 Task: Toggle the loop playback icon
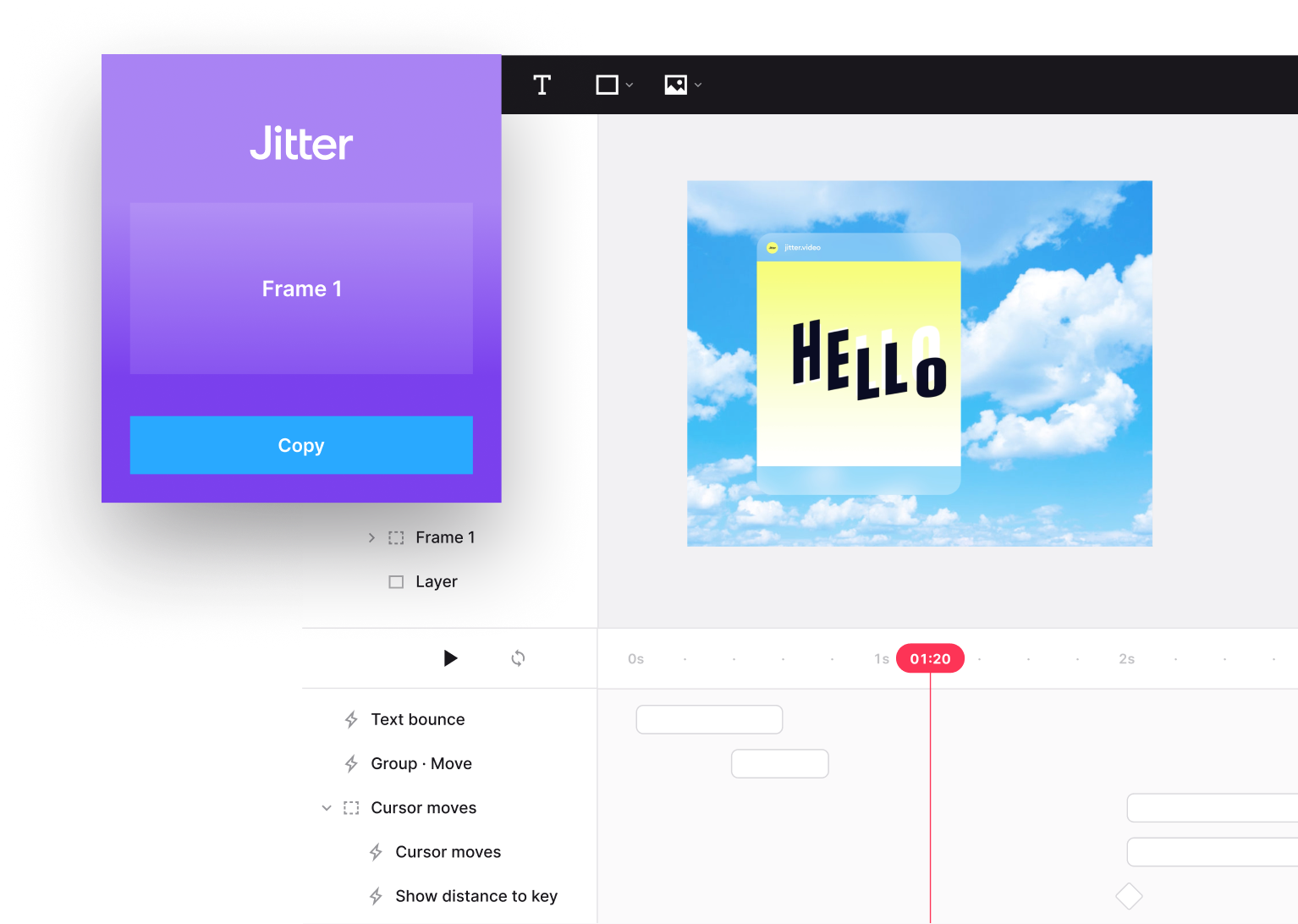click(x=518, y=658)
